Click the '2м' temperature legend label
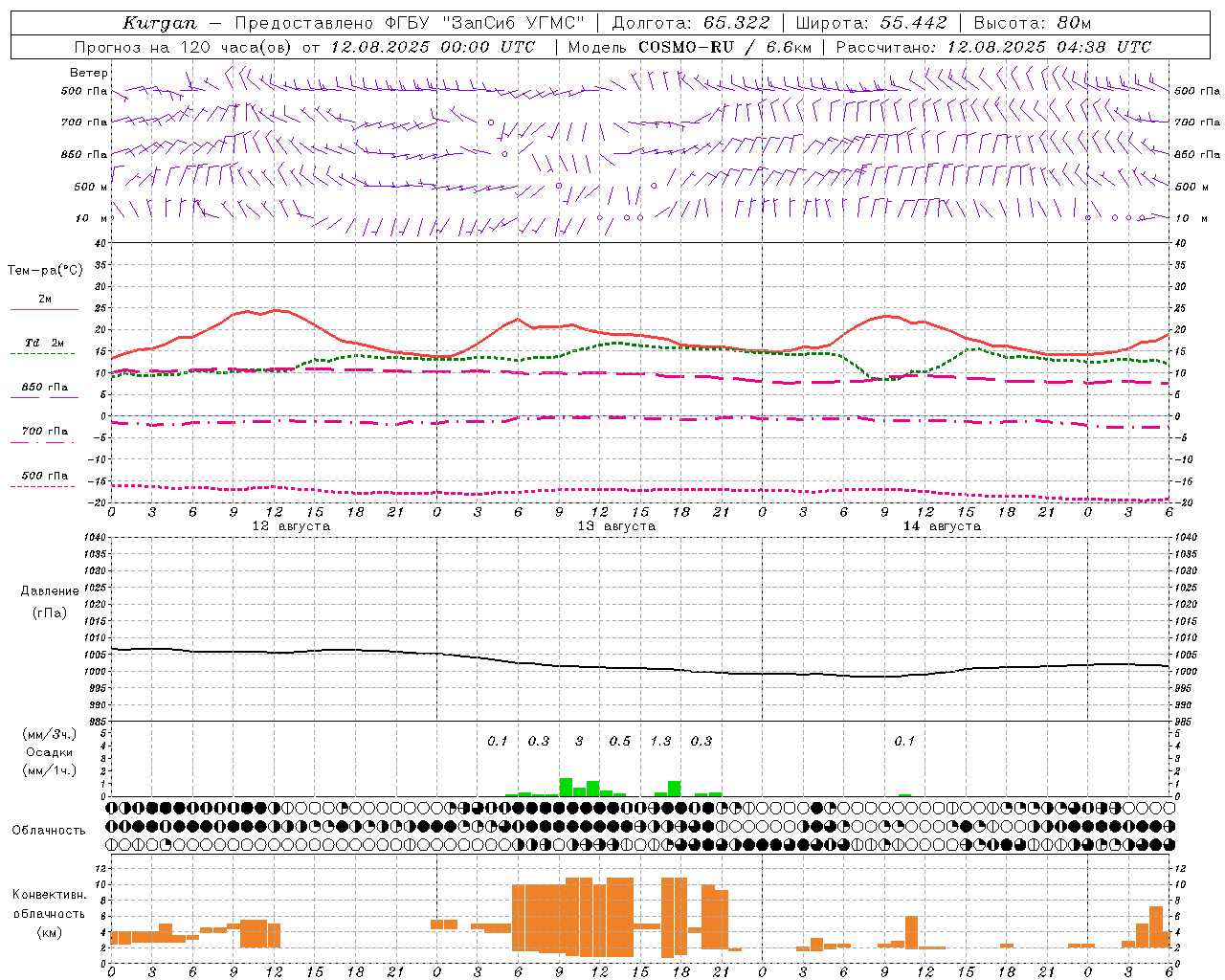Viewport: 1225px width, 980px height. [x=44, y=299]
